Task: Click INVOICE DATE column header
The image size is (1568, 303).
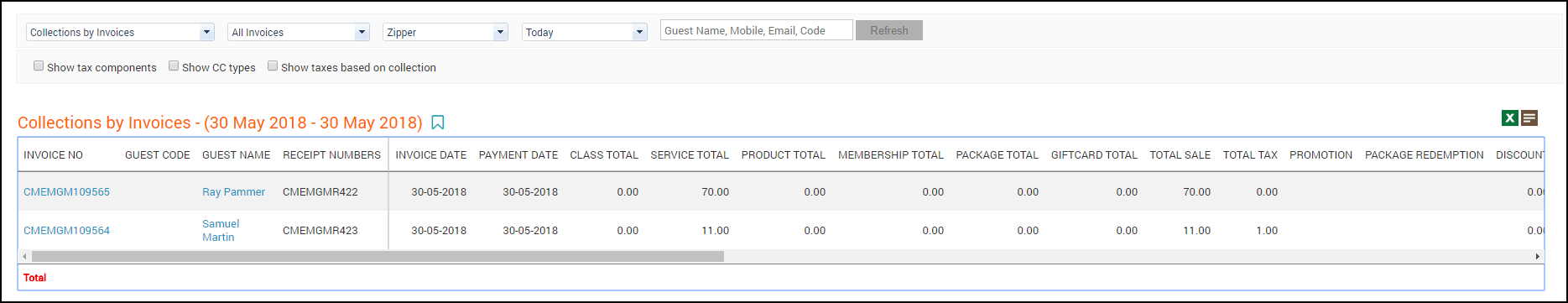Action: click(x=431, y=155)
